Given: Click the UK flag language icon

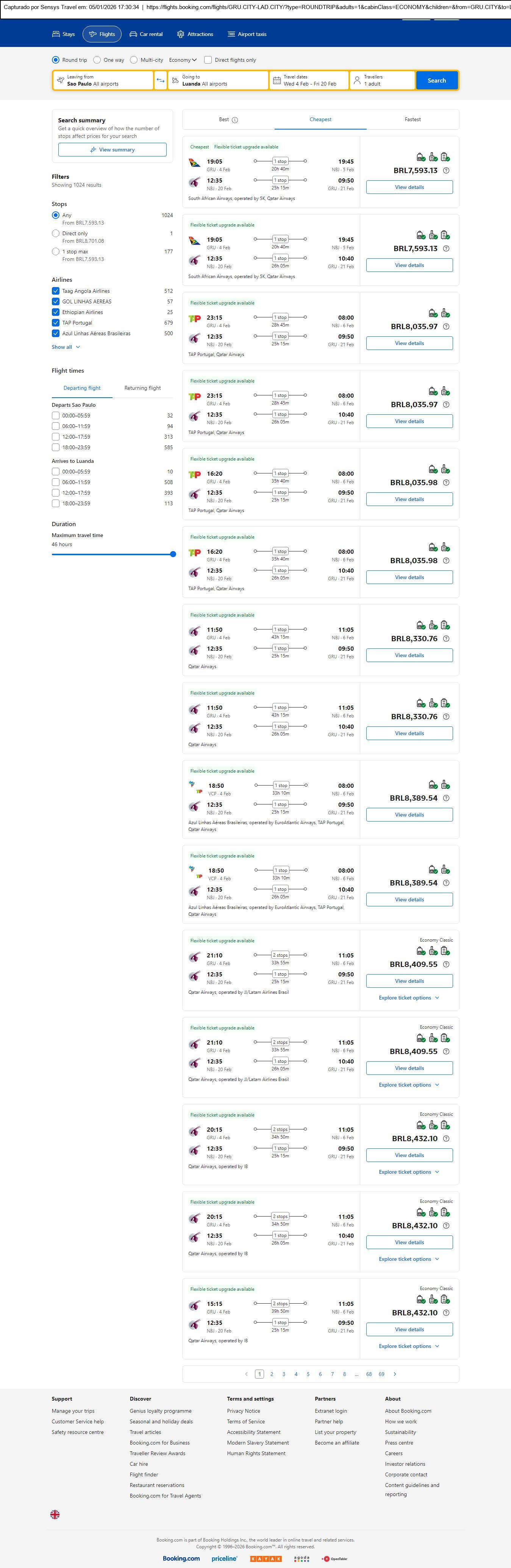Looking at the screenshot, I should (55, 1514).
